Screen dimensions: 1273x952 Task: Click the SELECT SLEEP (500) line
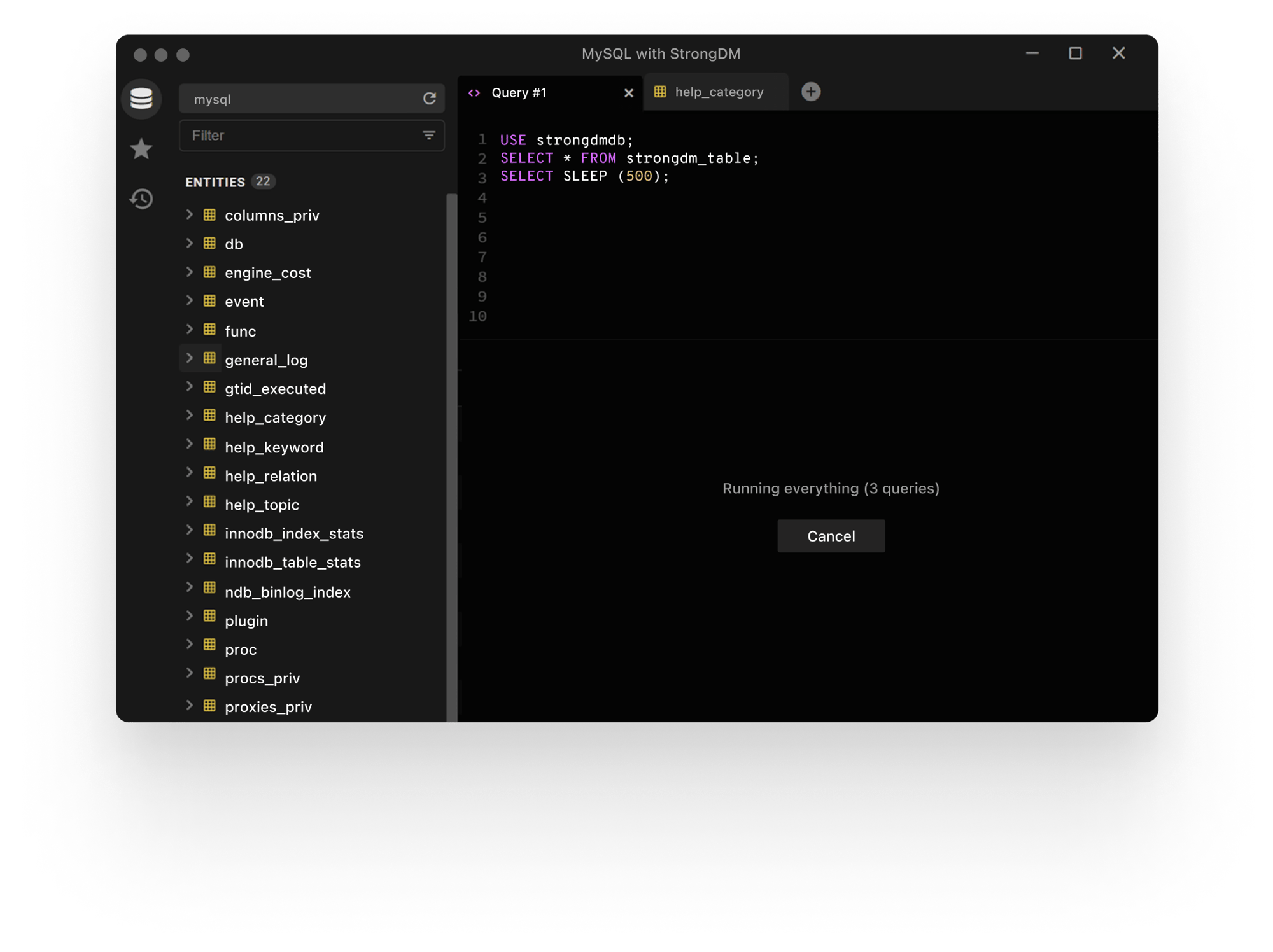(585, 176)
